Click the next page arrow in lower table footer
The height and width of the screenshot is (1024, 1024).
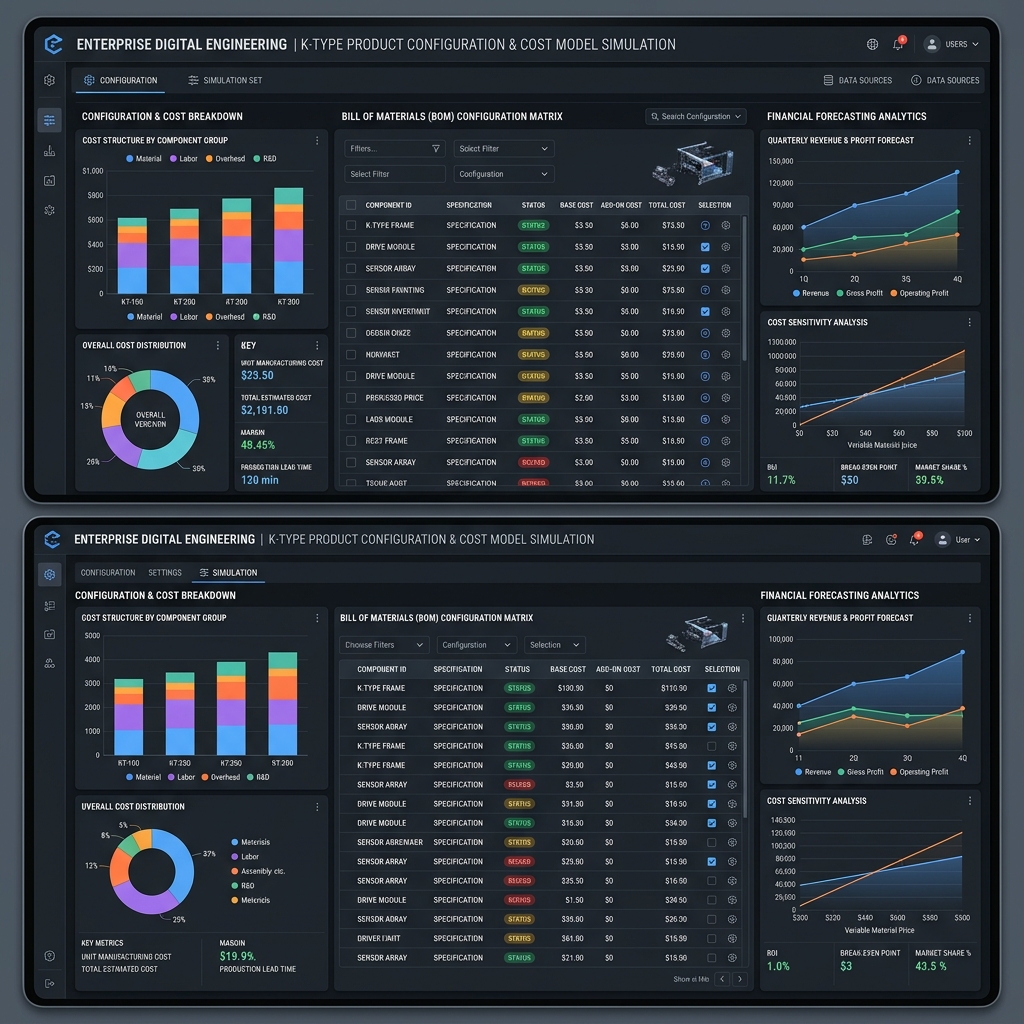tap(740, 979)
